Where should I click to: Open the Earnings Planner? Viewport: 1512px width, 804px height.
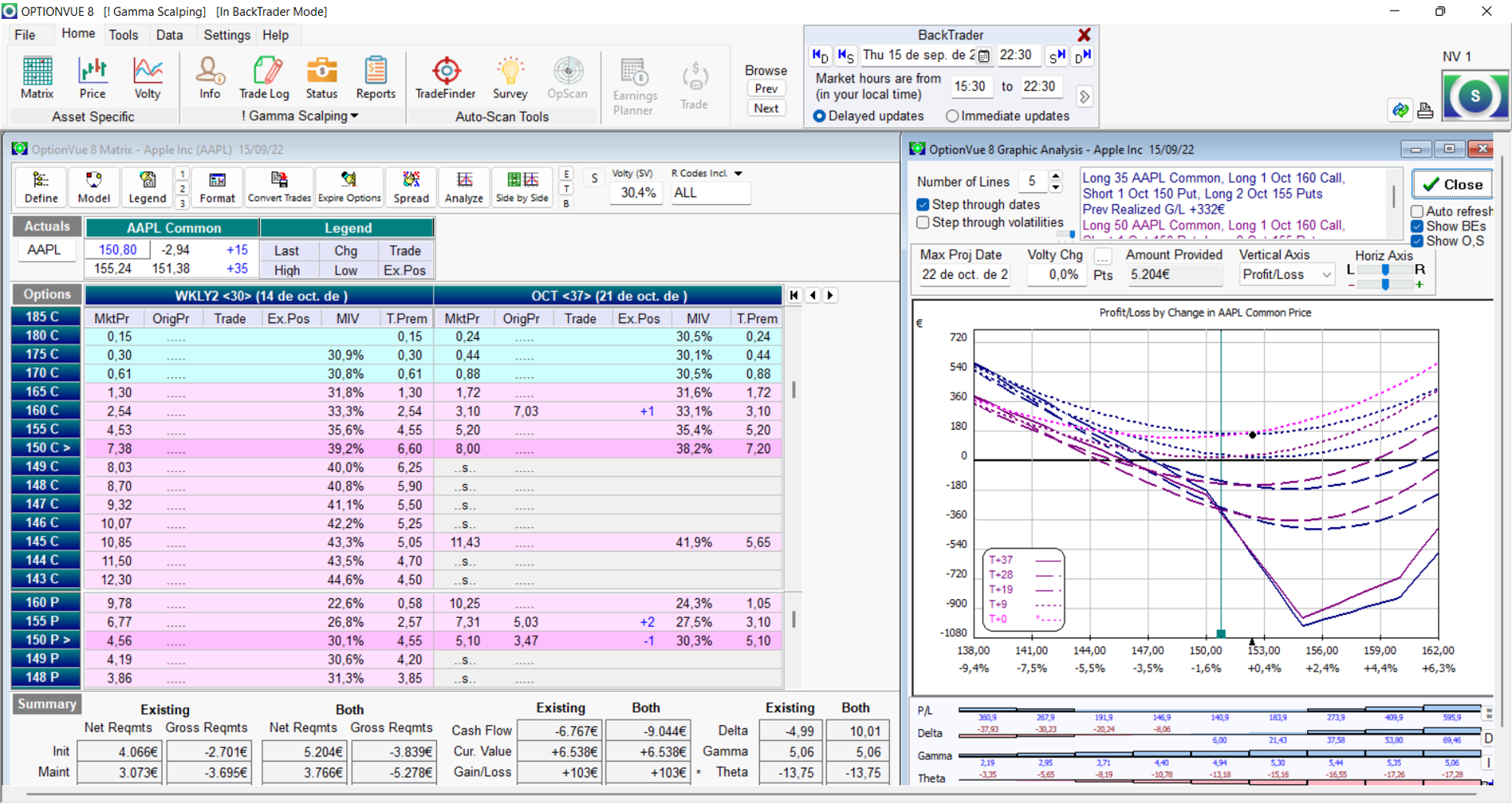(x=635, y=86)
